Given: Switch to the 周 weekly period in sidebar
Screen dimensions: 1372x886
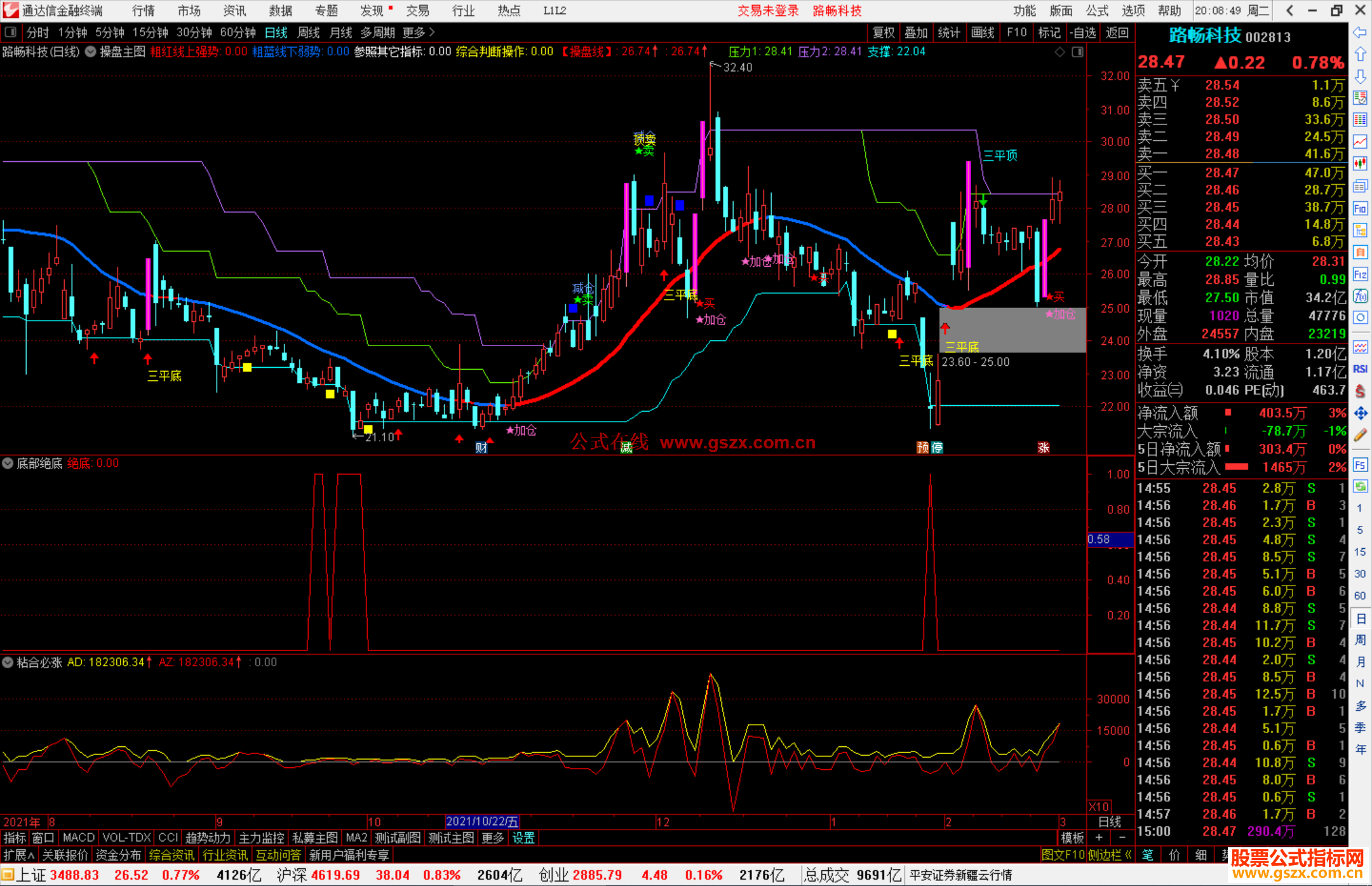Looking at the screenshot, I should 1360,640.
